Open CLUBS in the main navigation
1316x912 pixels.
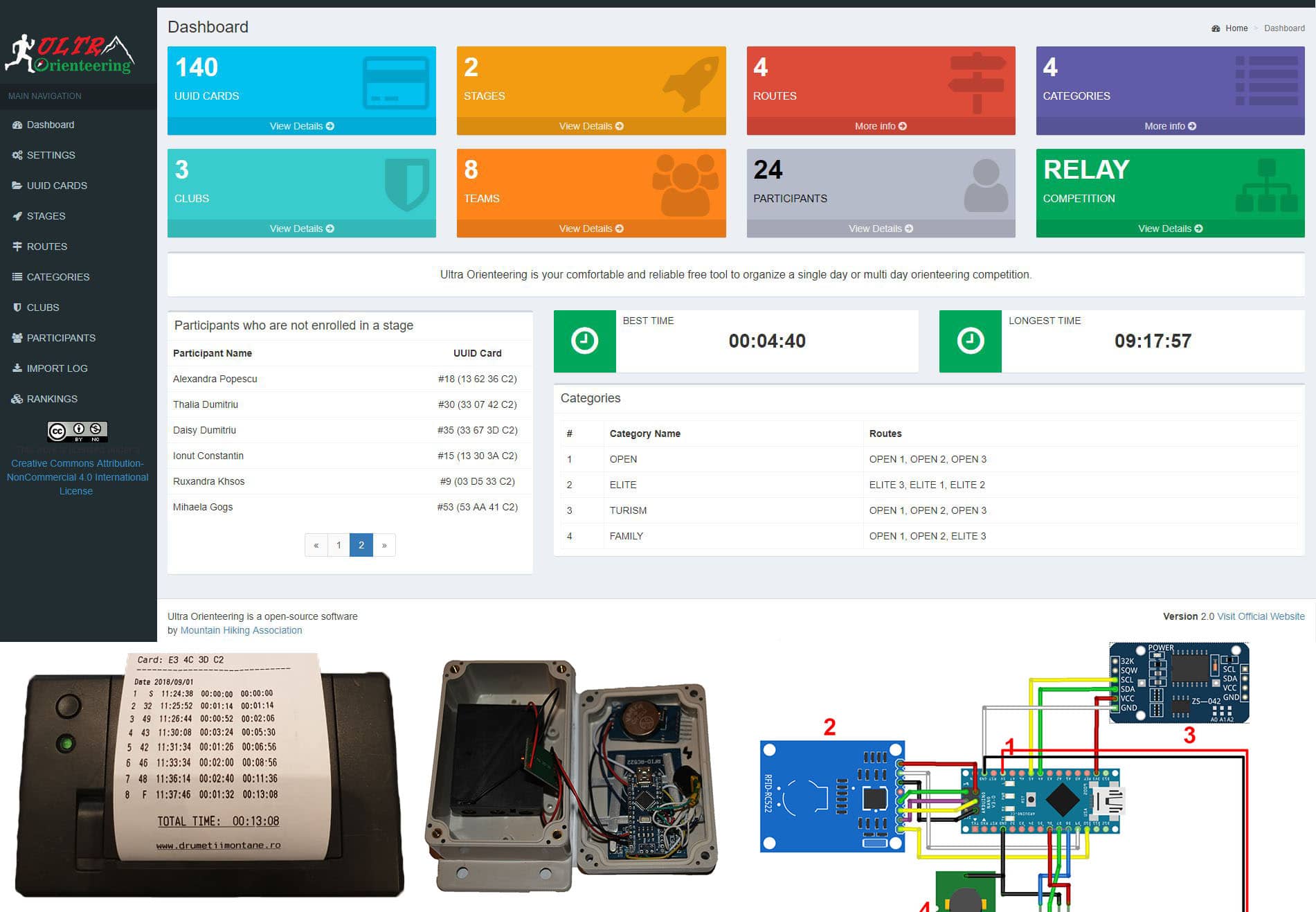click(x=78, y=307)
